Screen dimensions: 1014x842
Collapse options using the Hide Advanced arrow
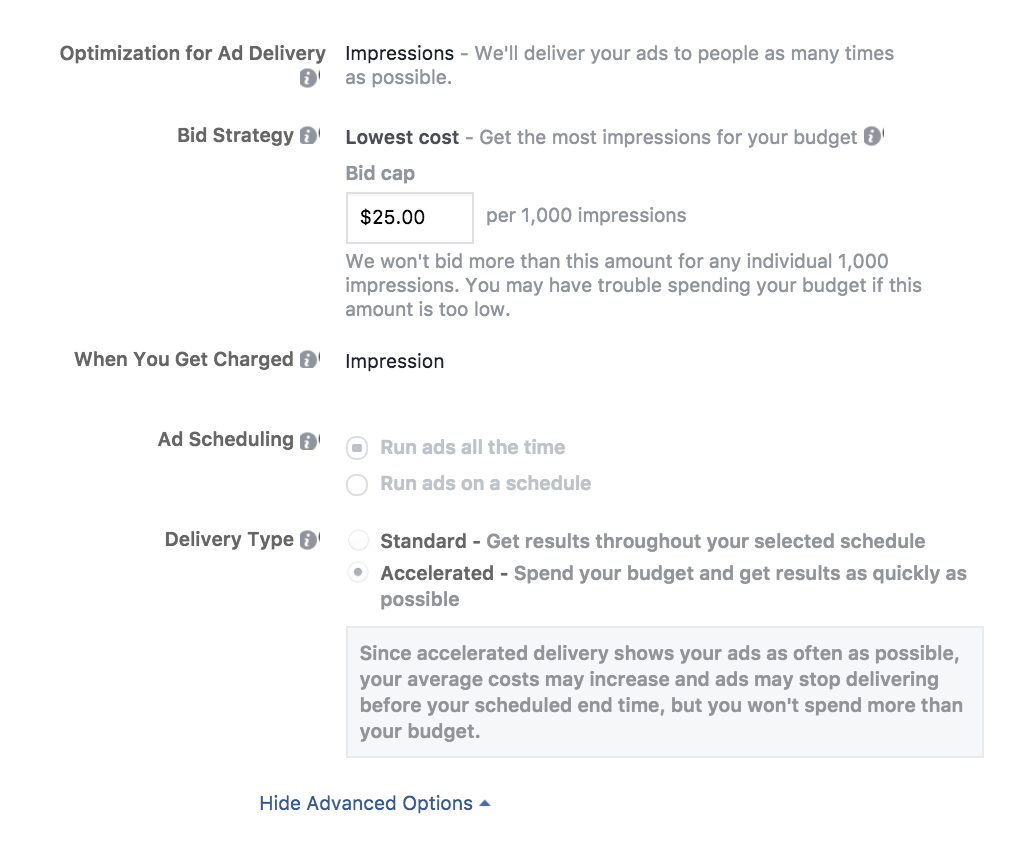pyautogui.click(x=485, y=804)
